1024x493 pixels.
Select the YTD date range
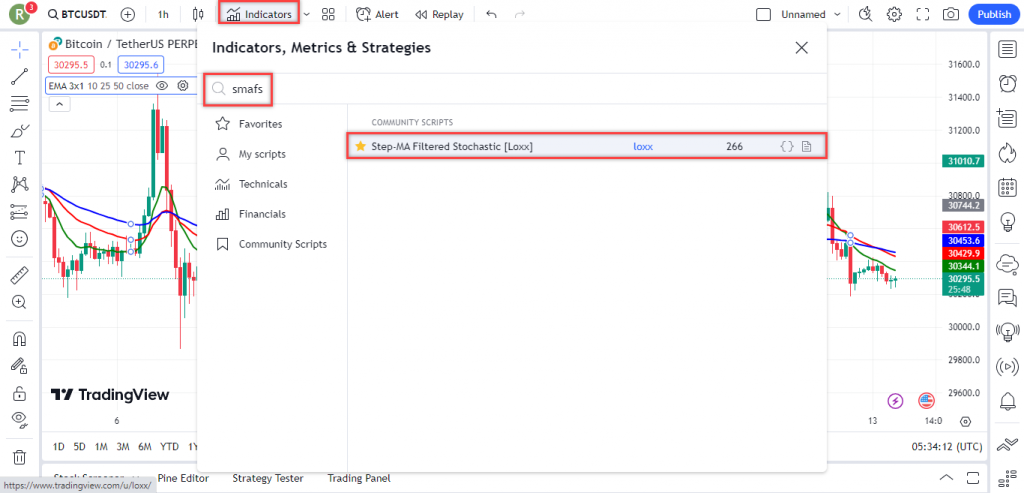pyautogui.click(x=169, y=447)
